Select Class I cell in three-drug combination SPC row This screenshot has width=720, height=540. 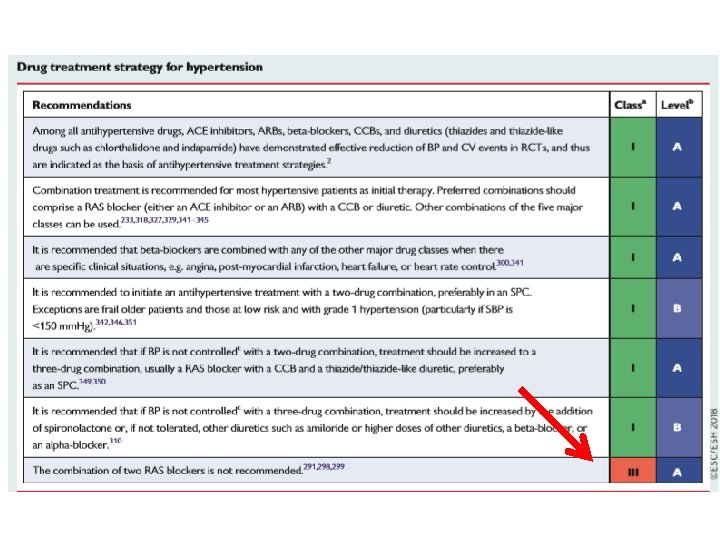point(633,368)
